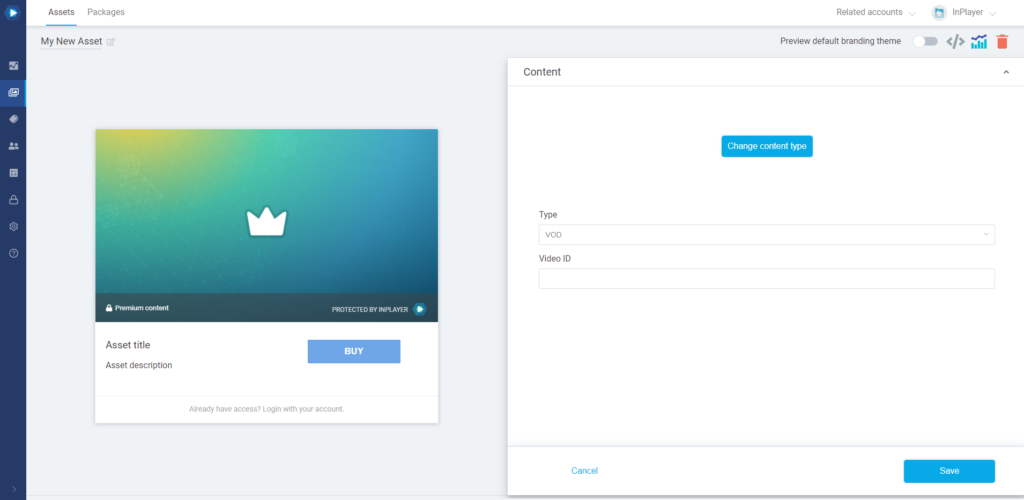The height and width of the screenshot is (500, 1024).
Task: Click the Cancel link
Action: [x=584, y=471]
